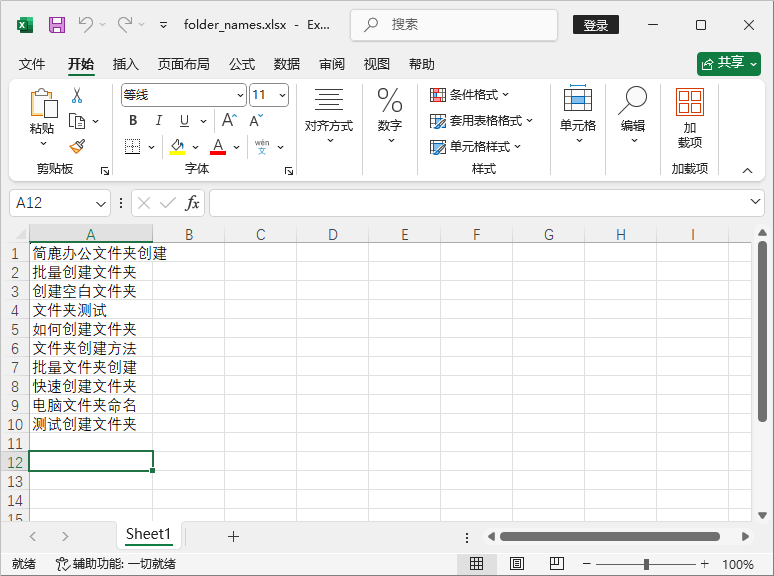Switch to Normal view icon
The width and height of the screenshot is (774, 576).
pos(476,564)
